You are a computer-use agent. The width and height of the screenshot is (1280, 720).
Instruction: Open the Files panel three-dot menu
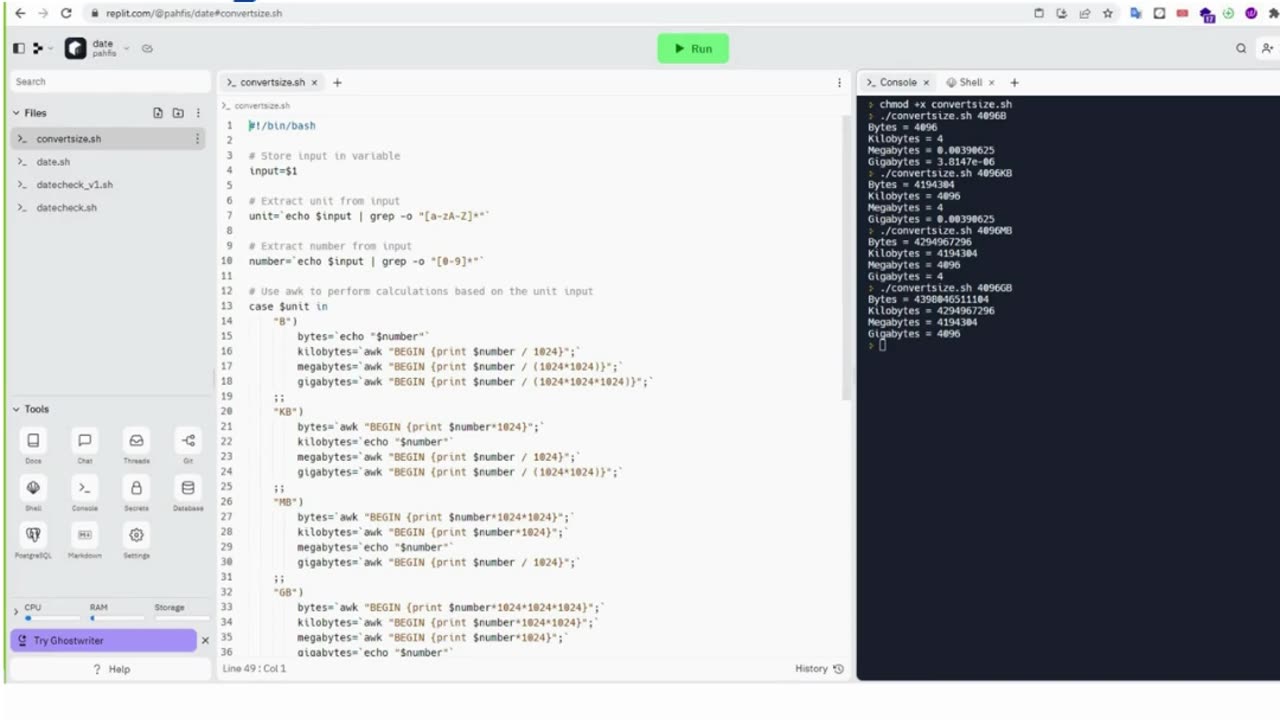coord(198,113)
